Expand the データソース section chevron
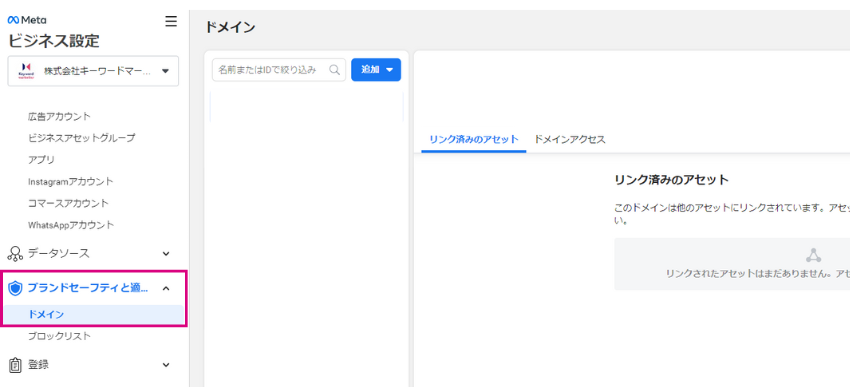 [x=166, y=254]
